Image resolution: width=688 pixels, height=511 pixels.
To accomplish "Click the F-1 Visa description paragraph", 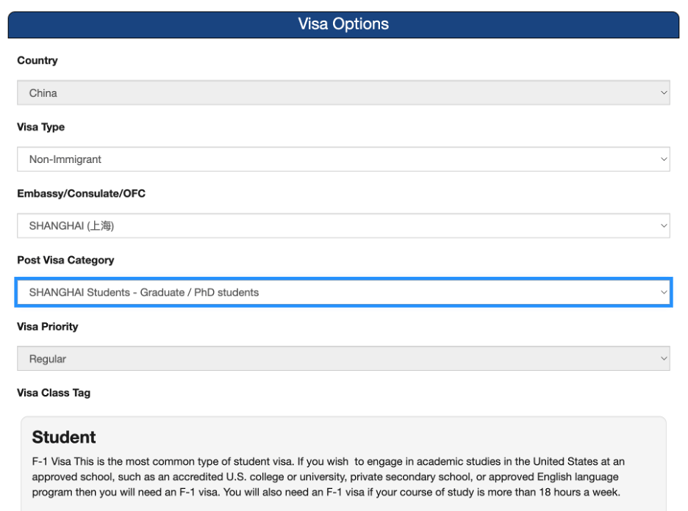I will tap(328, 477).
